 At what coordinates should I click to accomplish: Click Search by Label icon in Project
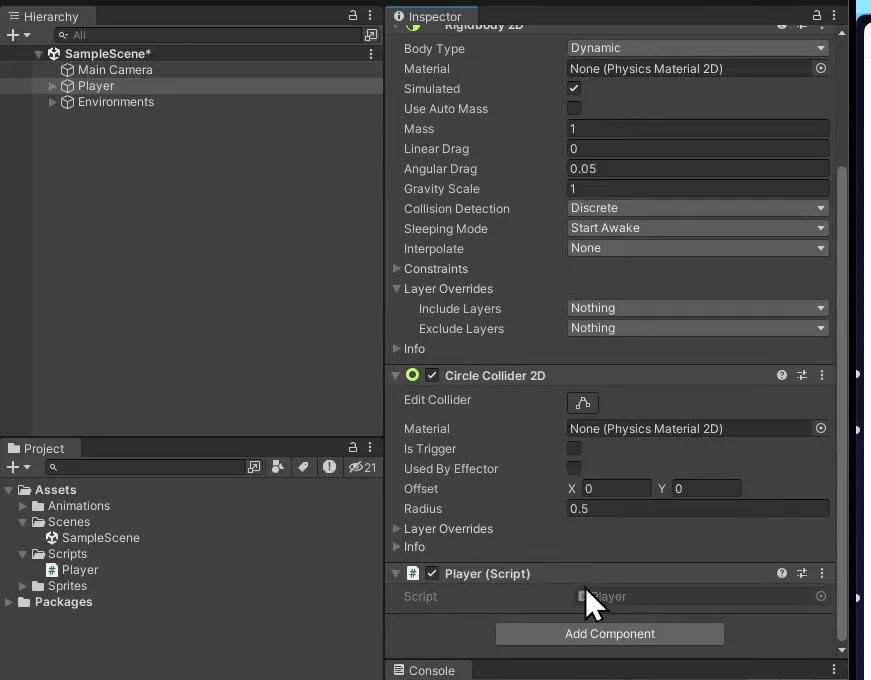(x=303, y=467)
